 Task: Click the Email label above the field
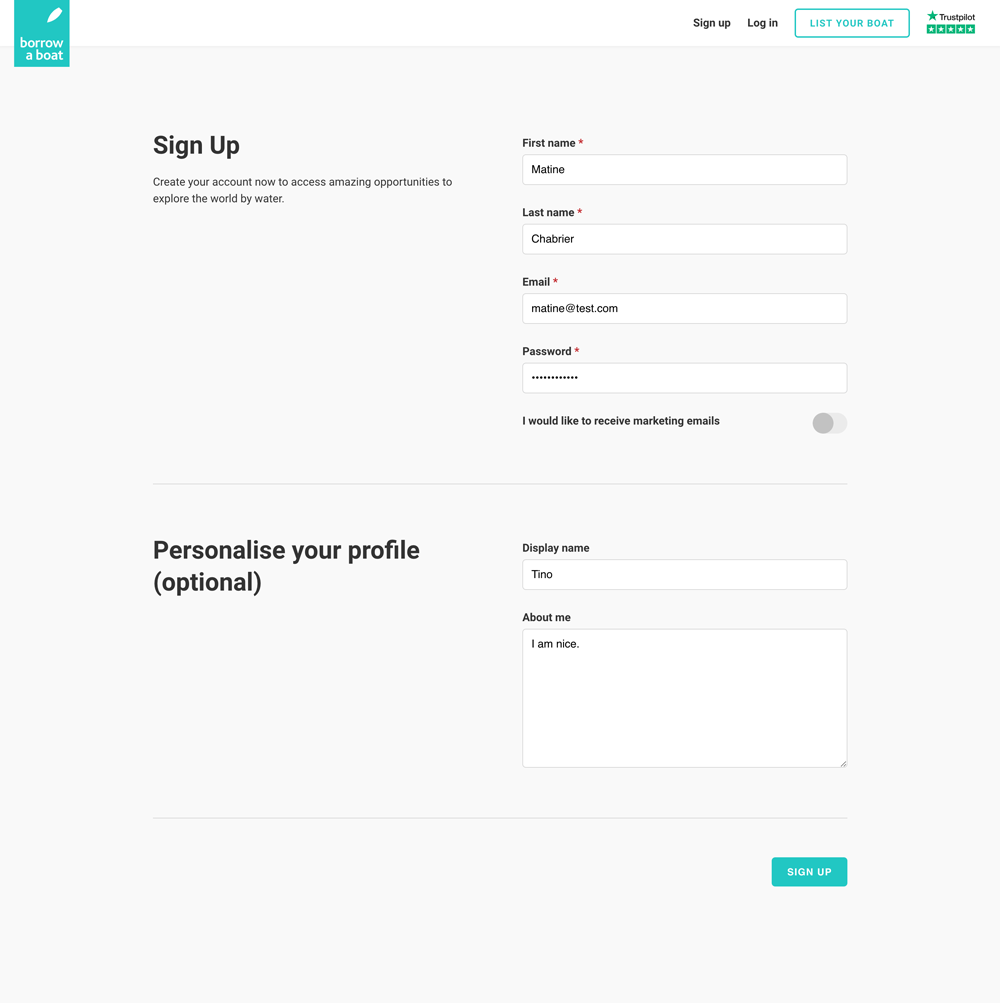(536, 282)
